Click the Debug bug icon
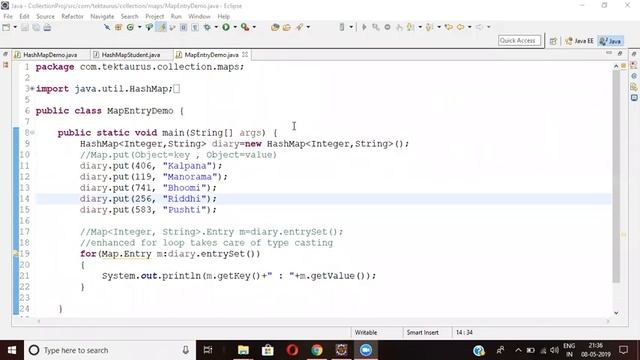 207,27
